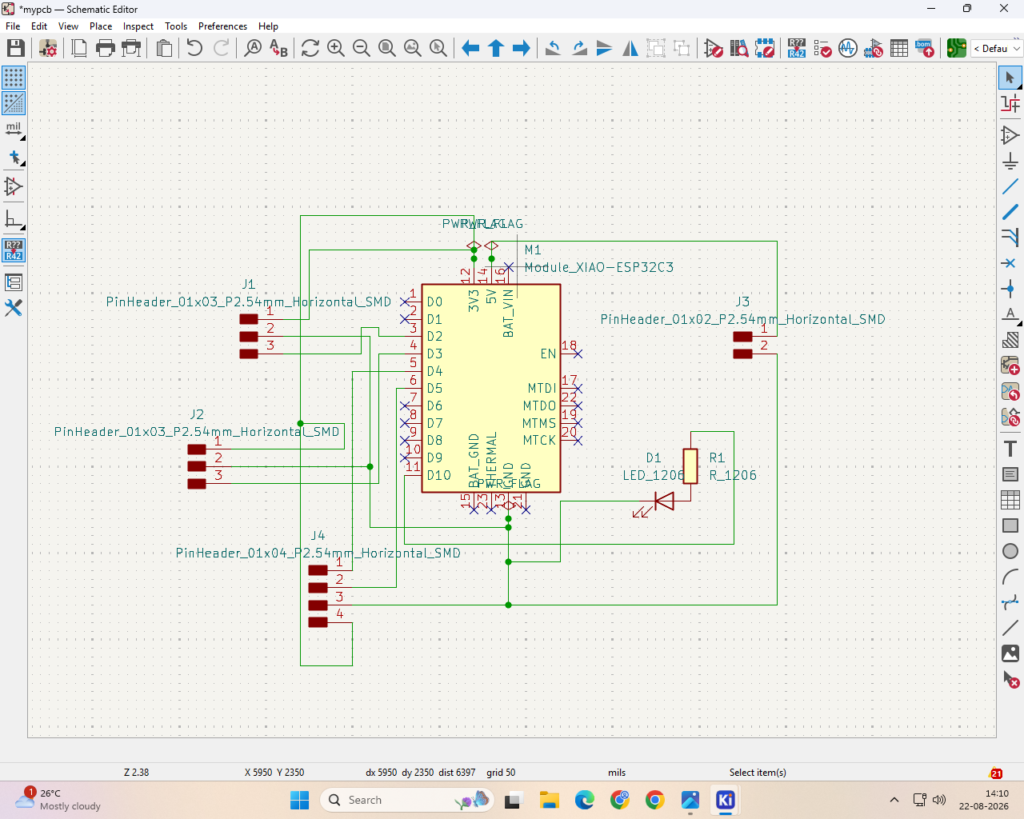1024x819 pixels.
Task: Open the File menu
Action: [12, 26]
